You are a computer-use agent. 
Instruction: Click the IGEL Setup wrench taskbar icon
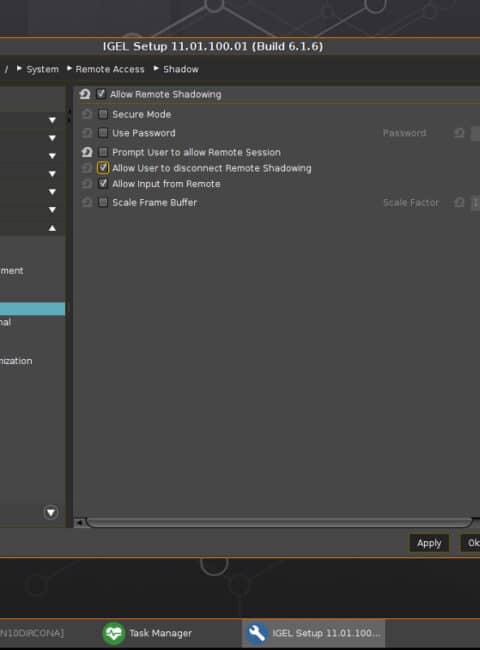[x=257, y=633]
